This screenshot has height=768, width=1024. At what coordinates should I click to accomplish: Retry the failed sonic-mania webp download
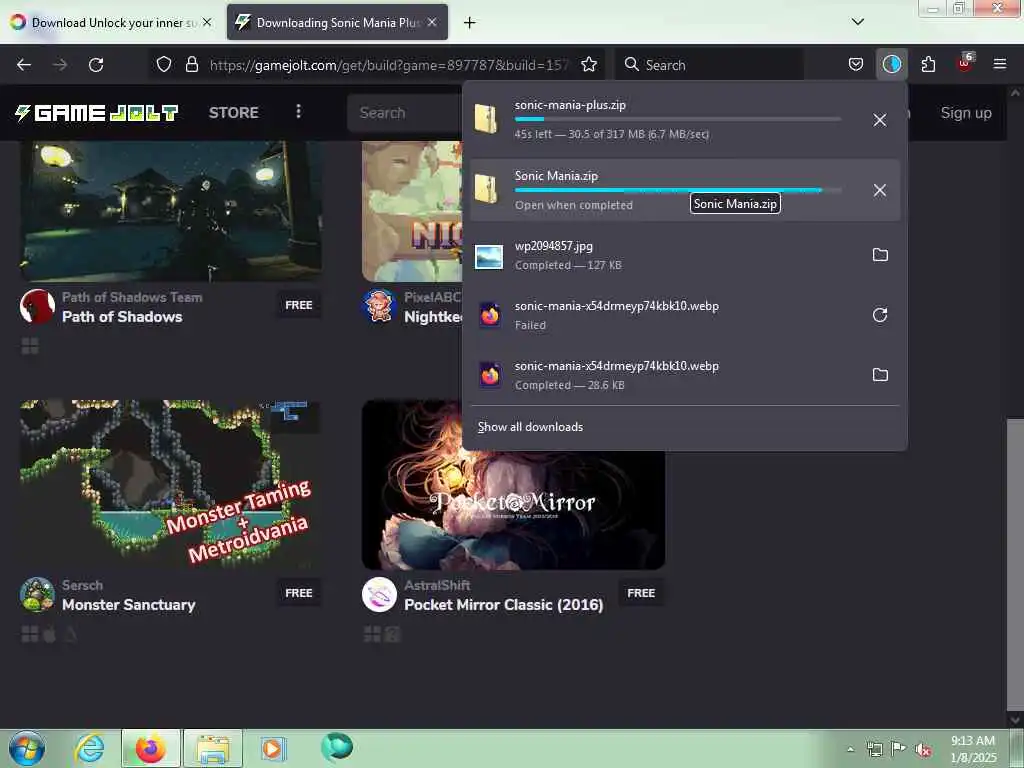[880, 315]
